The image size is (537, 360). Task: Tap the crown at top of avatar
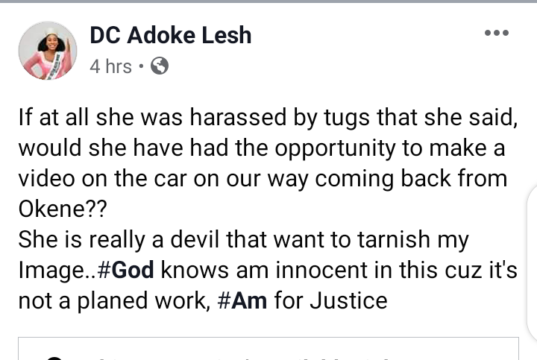pyautogui.click(x=51, y=32)
